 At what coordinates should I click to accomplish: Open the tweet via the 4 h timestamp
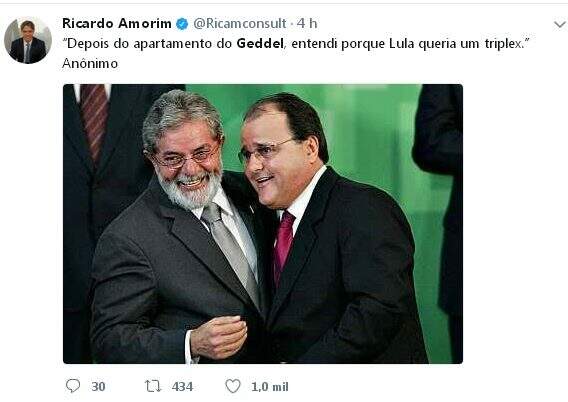[307, 24]
